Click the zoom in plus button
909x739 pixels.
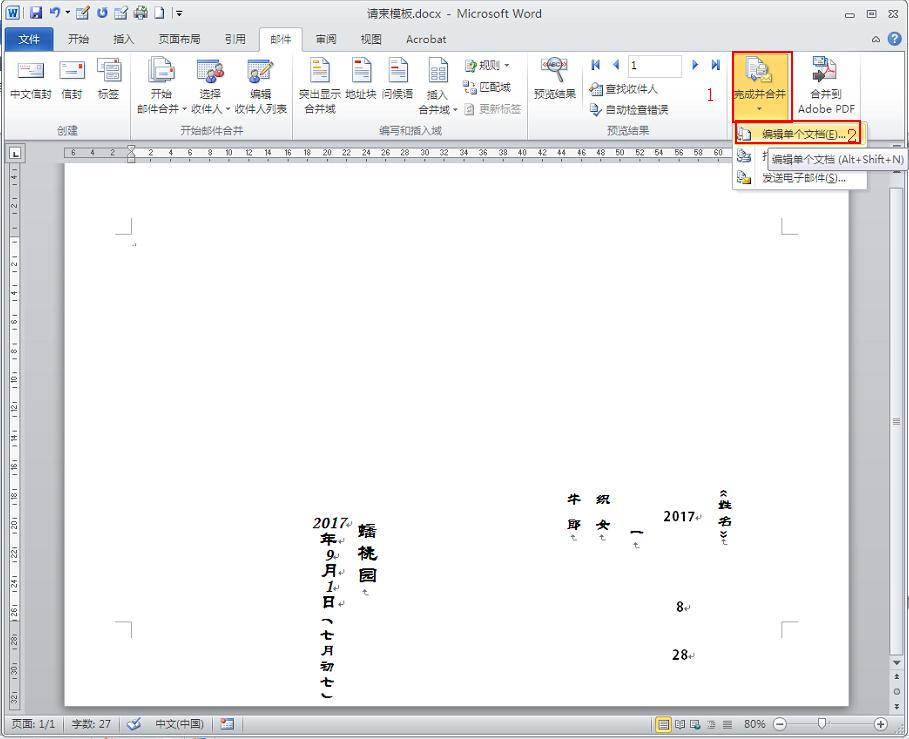pyautogui.click(x=881, y=724)
